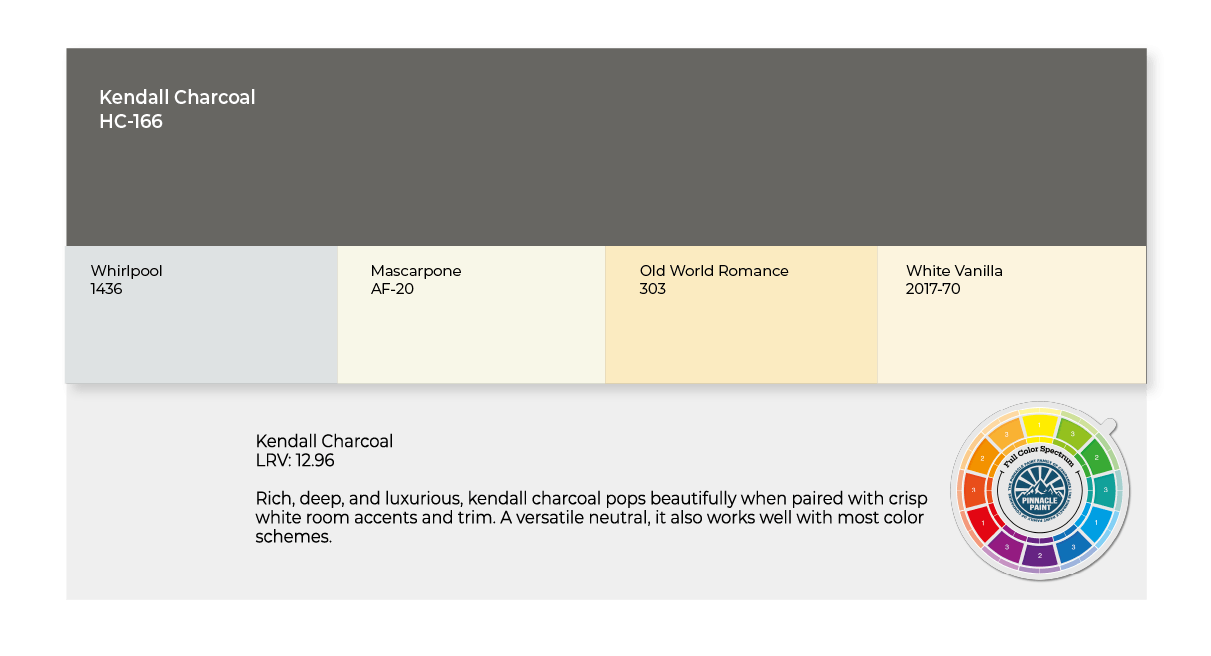1211x656 pixels.
Task: Select the red segment on the color wheel
Action: (x=983, y=521)
